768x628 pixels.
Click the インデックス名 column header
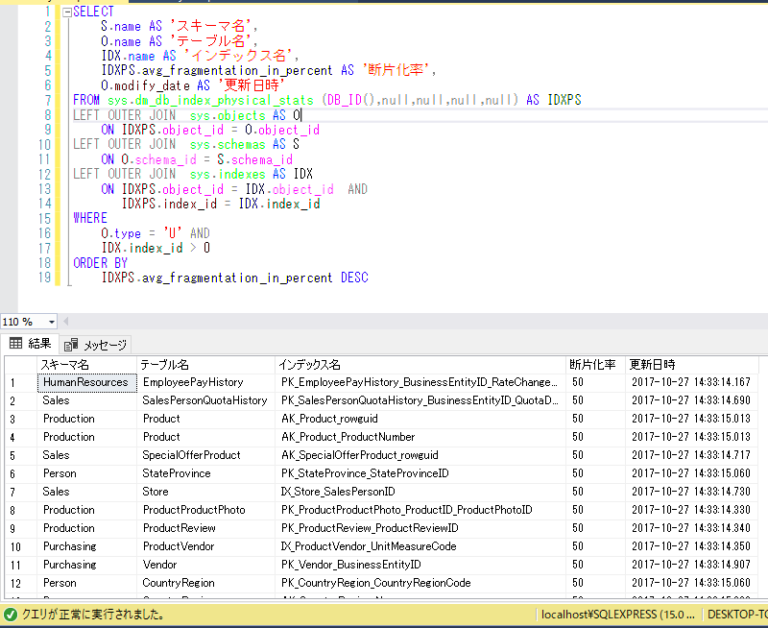pyautogui.click(x=310, y=364)
